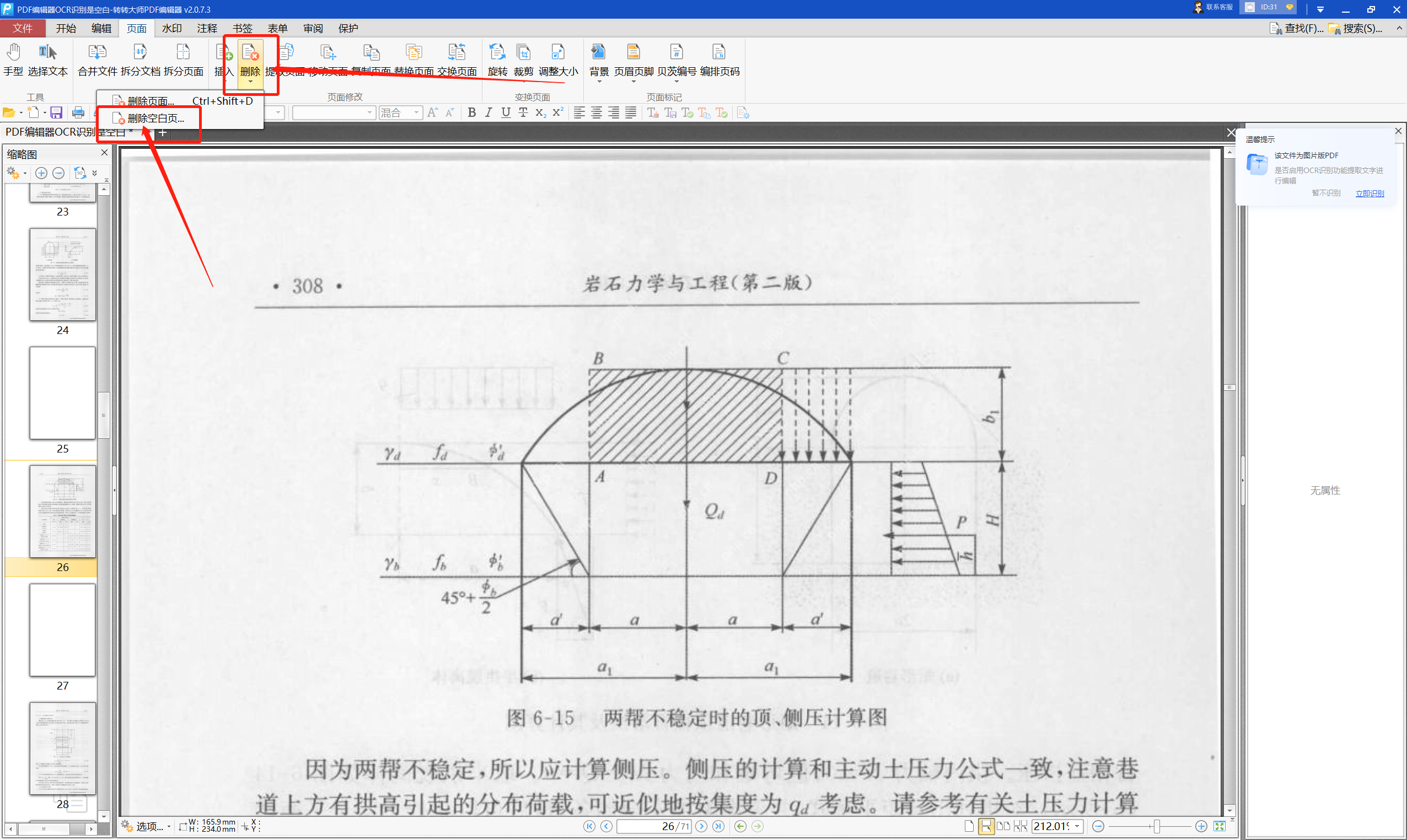Toggle bold formatting
Screen dimensions: 1407x840
[471, 112]
